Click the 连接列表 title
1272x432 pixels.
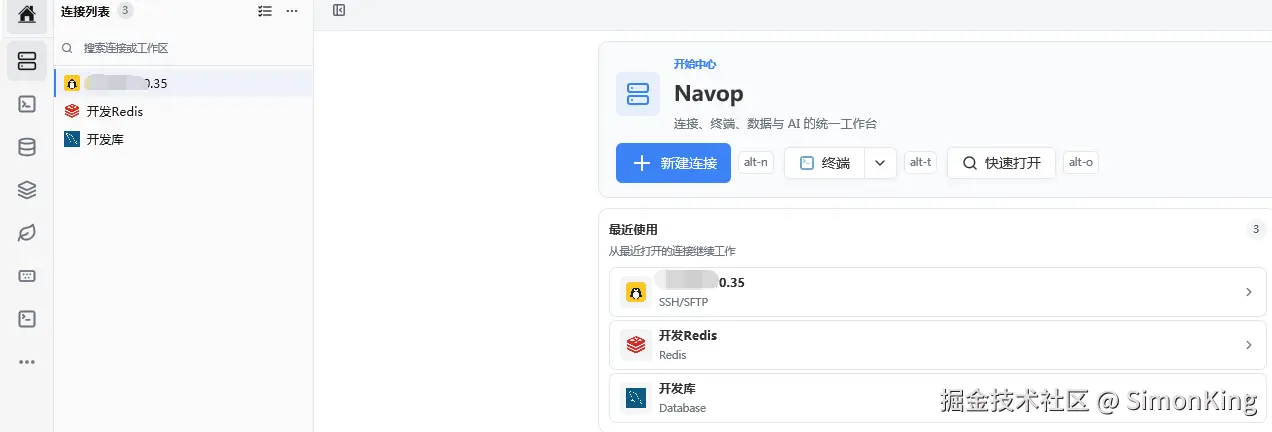[85, 11]
